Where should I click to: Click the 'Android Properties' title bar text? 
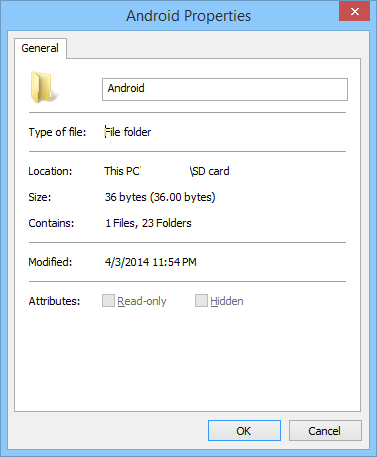coord(188,16)
